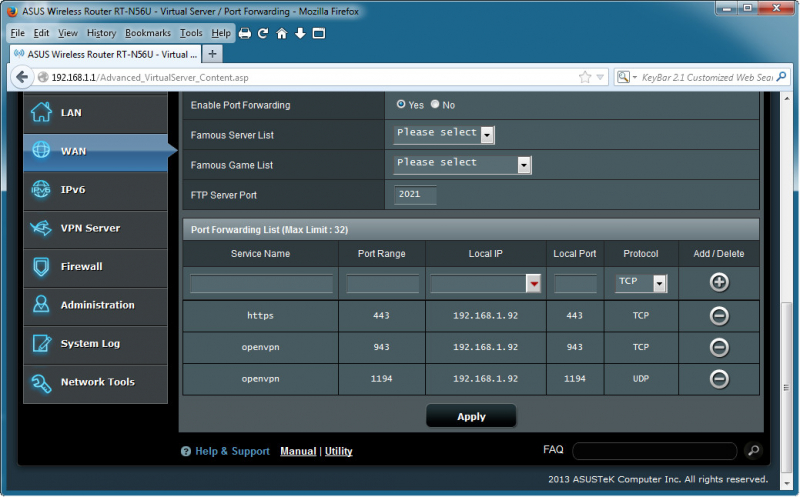Viewport: 800px width, 497px height.
Task: Go to the home page icon
Action: 282,33
